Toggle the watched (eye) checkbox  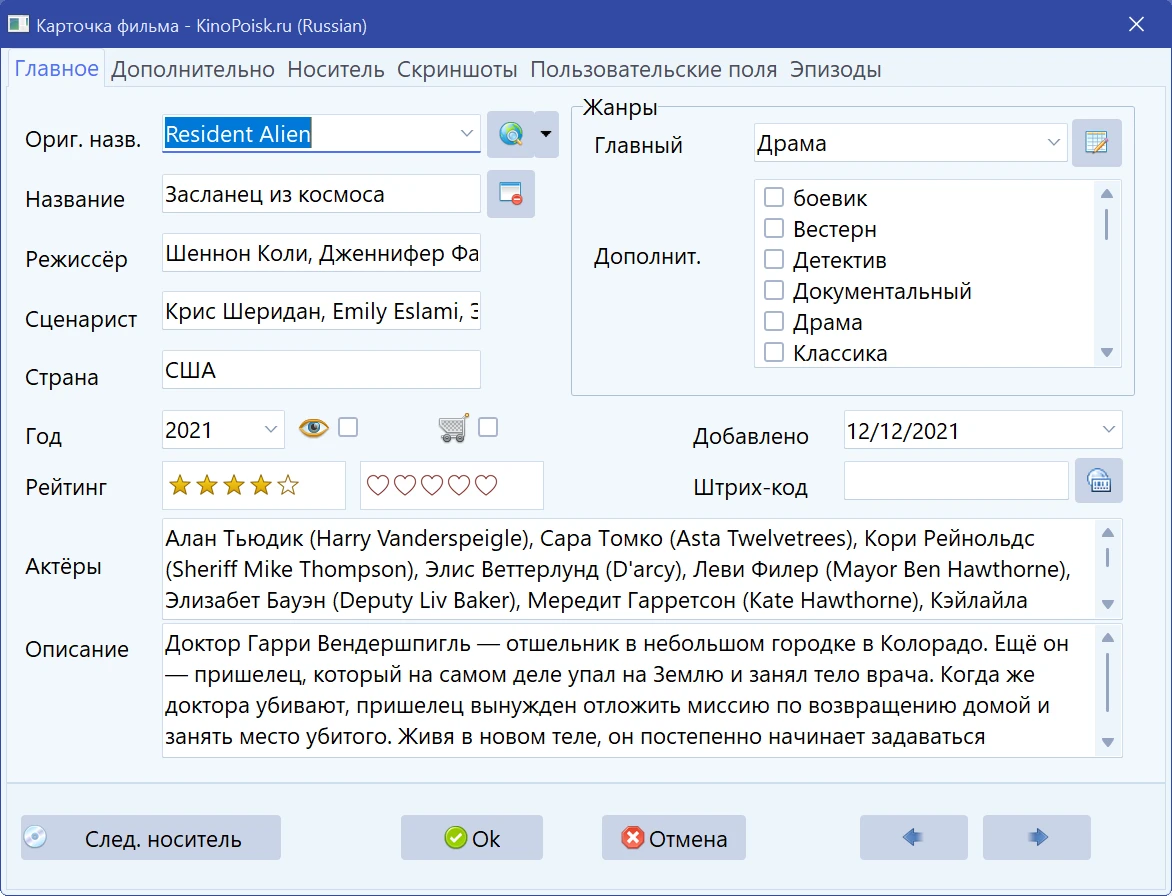[x=348, y=427]
